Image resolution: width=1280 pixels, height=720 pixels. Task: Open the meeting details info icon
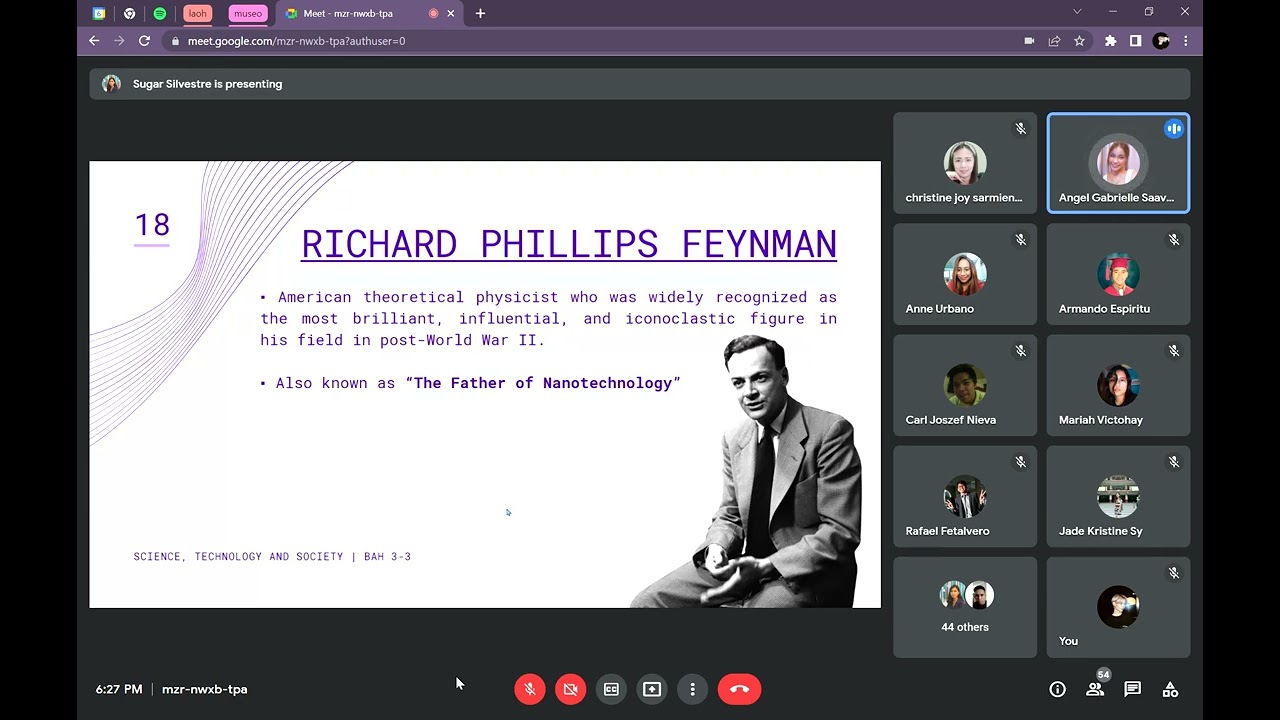(x=1057, y=689)
